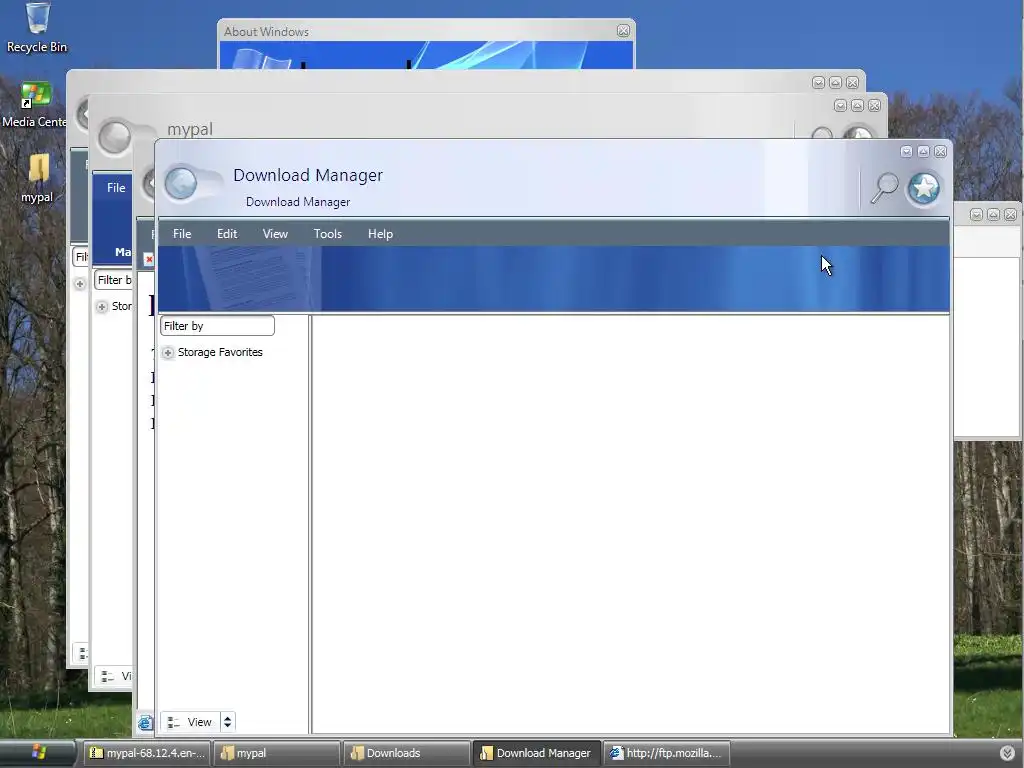This screenshot has height=768, width=1024.
Task: Click the File menu in the mypal window
Action: [116, 187]
